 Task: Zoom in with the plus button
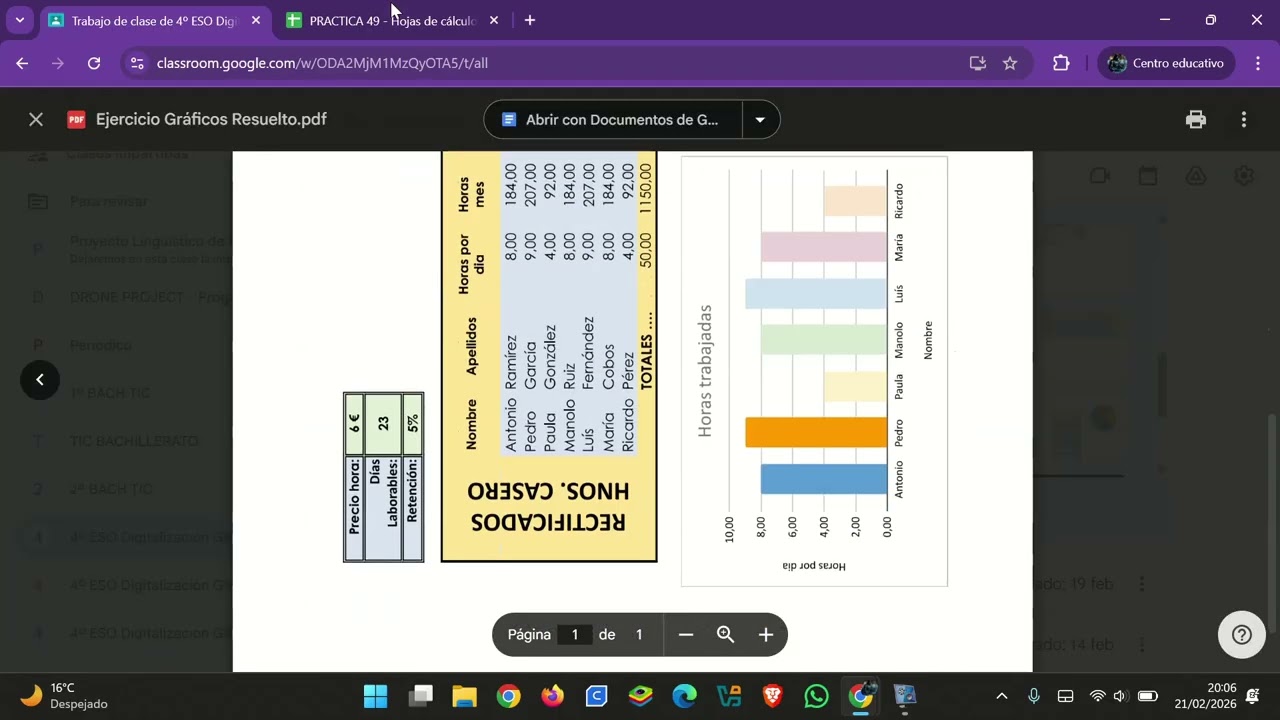click(766, 634)
